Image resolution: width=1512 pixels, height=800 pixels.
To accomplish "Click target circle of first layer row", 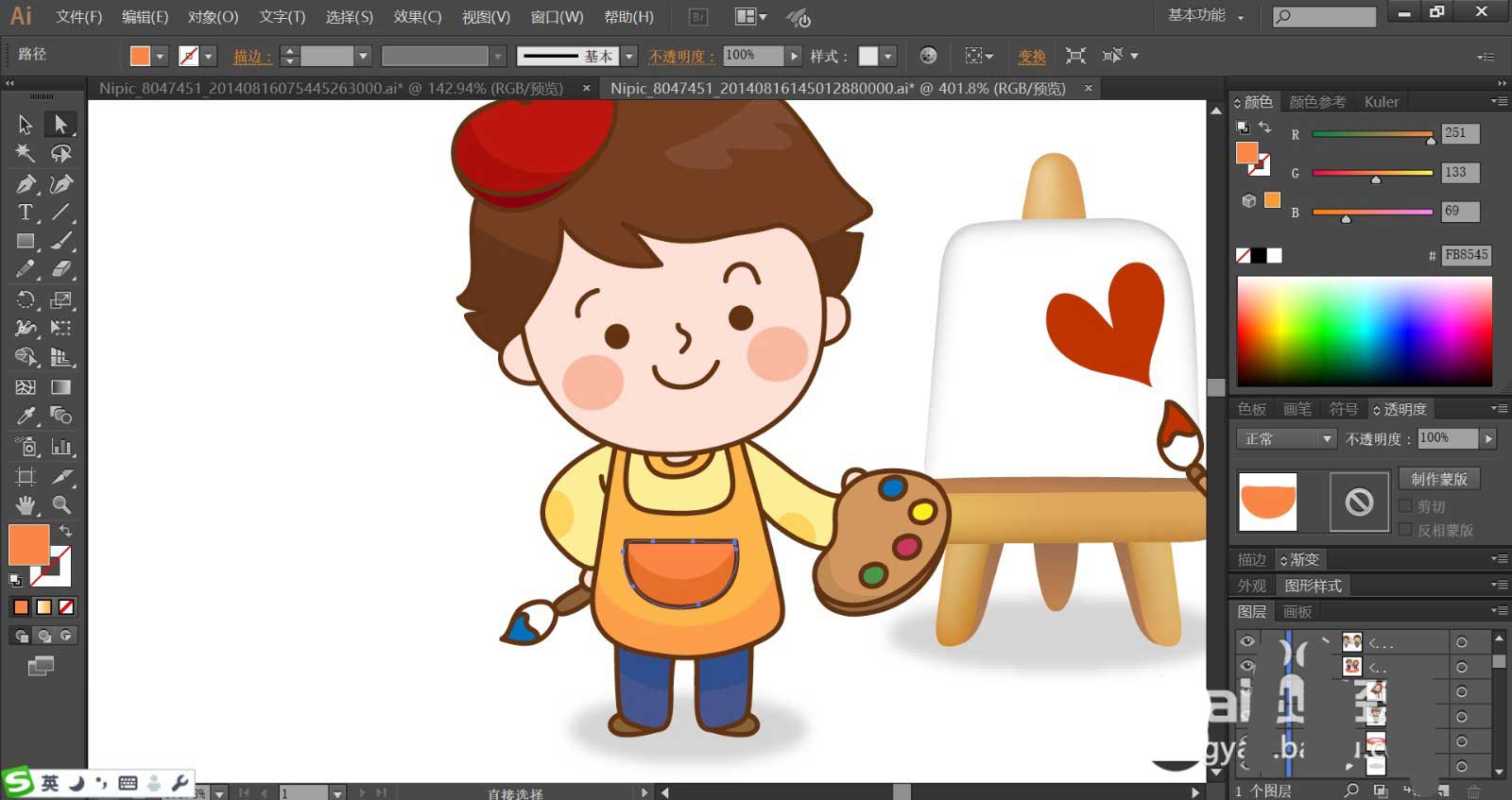I will pyautogui.click(x=1461, y=642).
